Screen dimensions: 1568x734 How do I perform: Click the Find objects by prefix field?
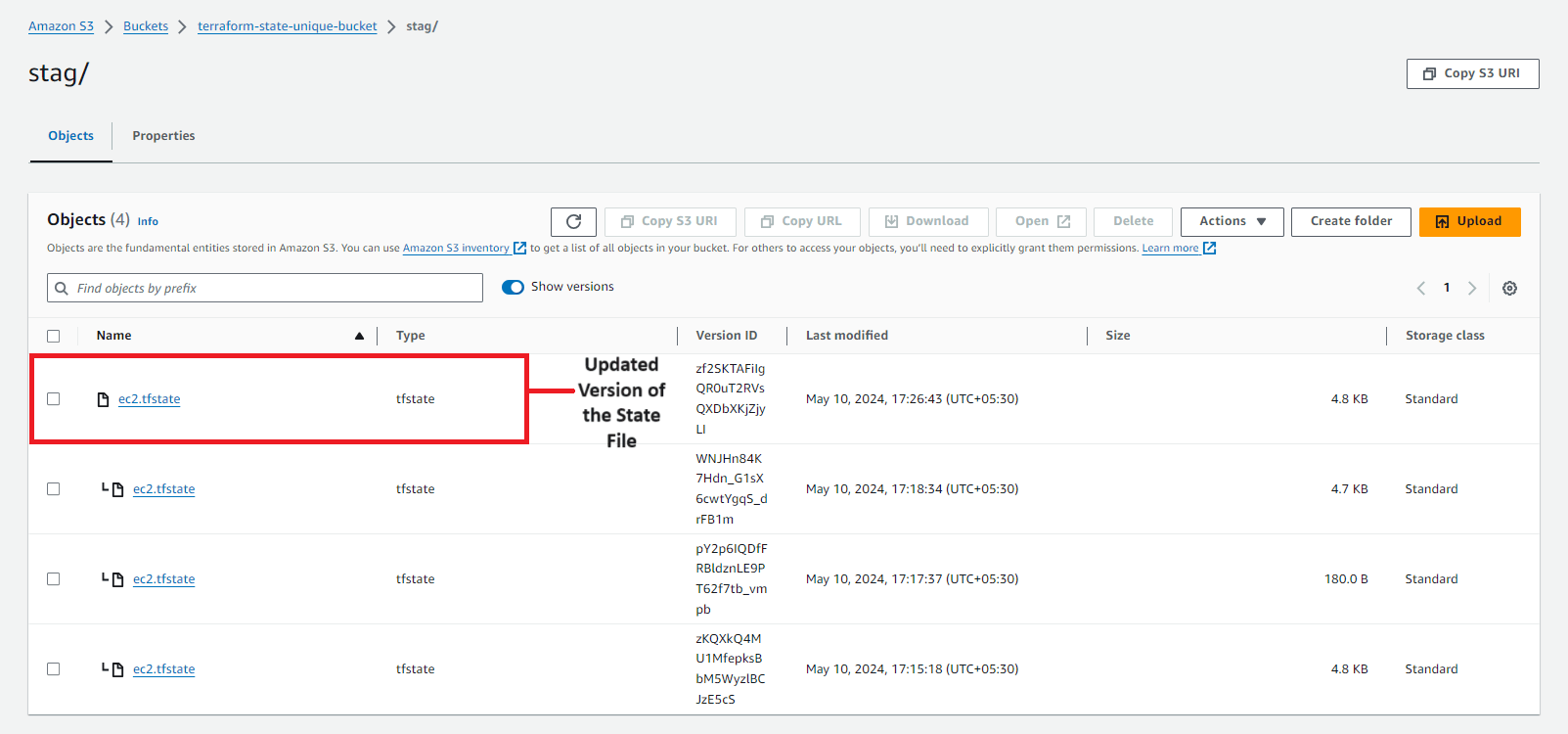(274, 289)
